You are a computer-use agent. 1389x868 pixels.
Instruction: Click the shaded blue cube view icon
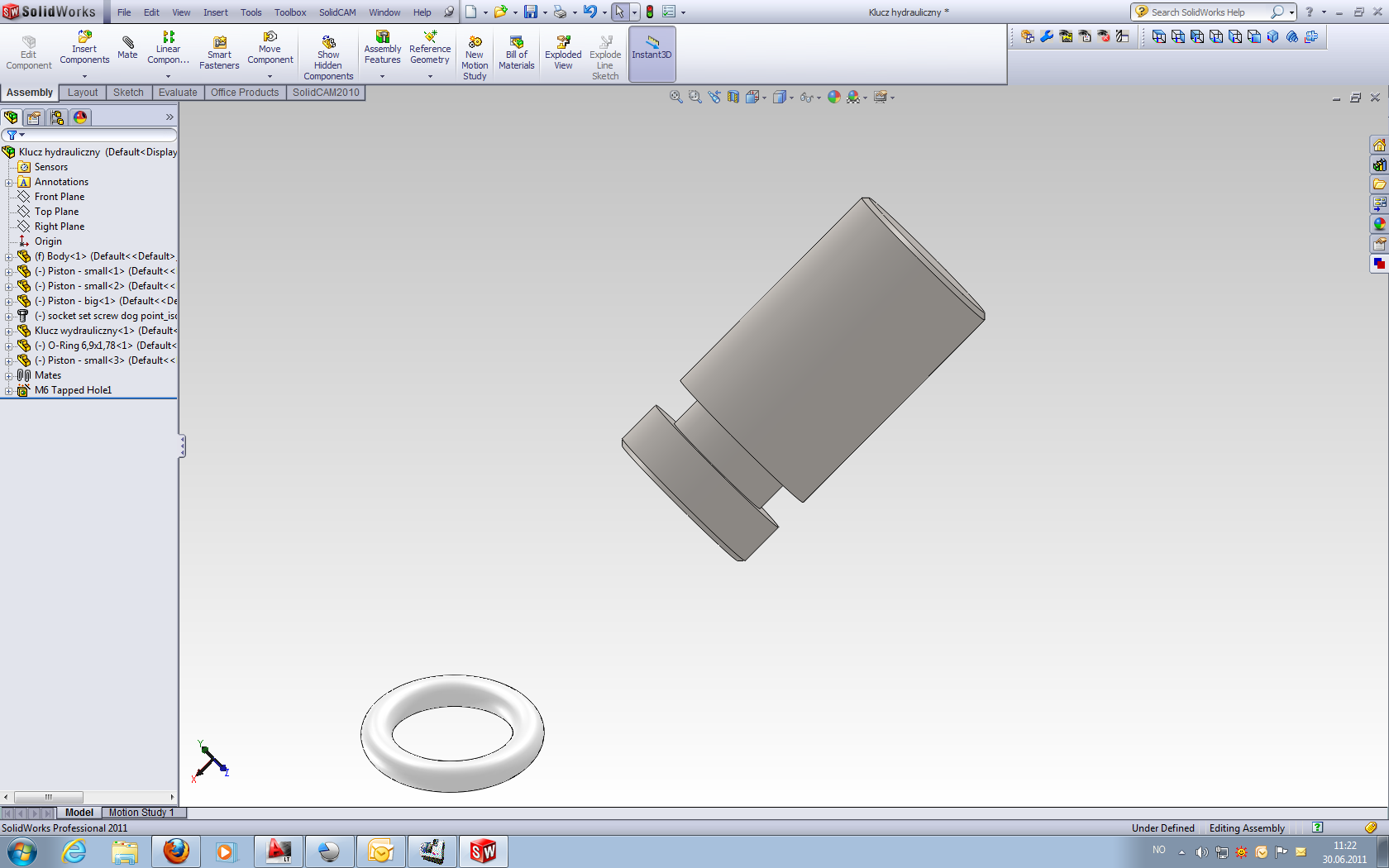(1272, 36)
